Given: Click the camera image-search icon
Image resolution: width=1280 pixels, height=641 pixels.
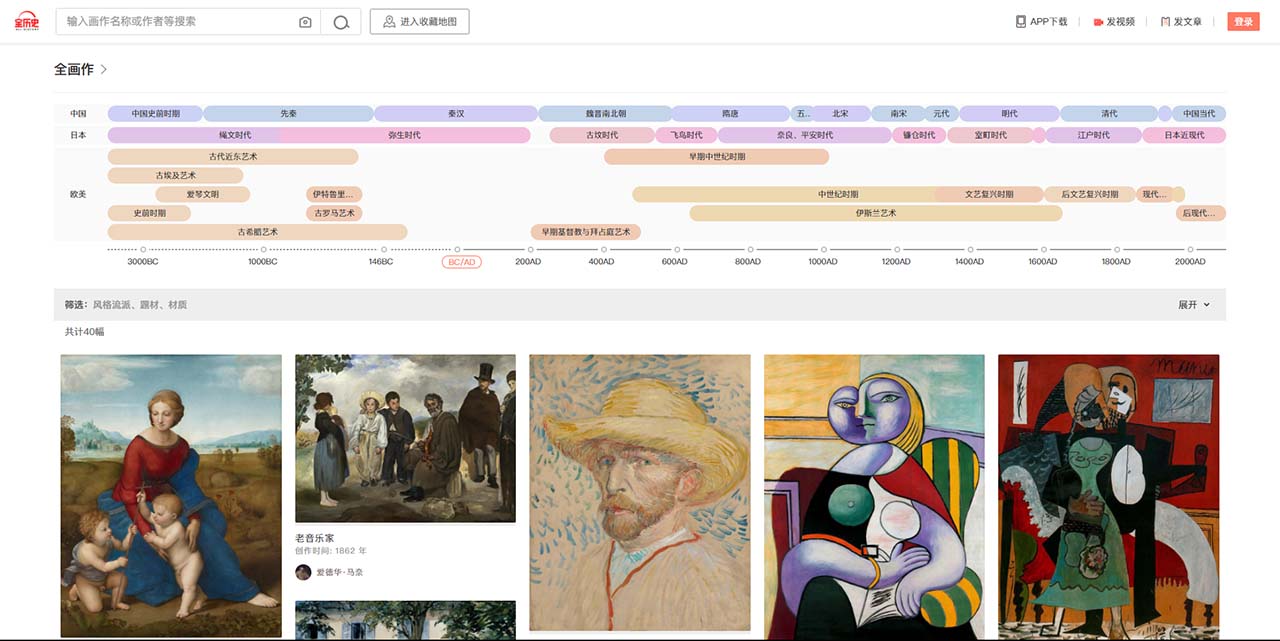Looking at the screenshot, I should [305, 22].
